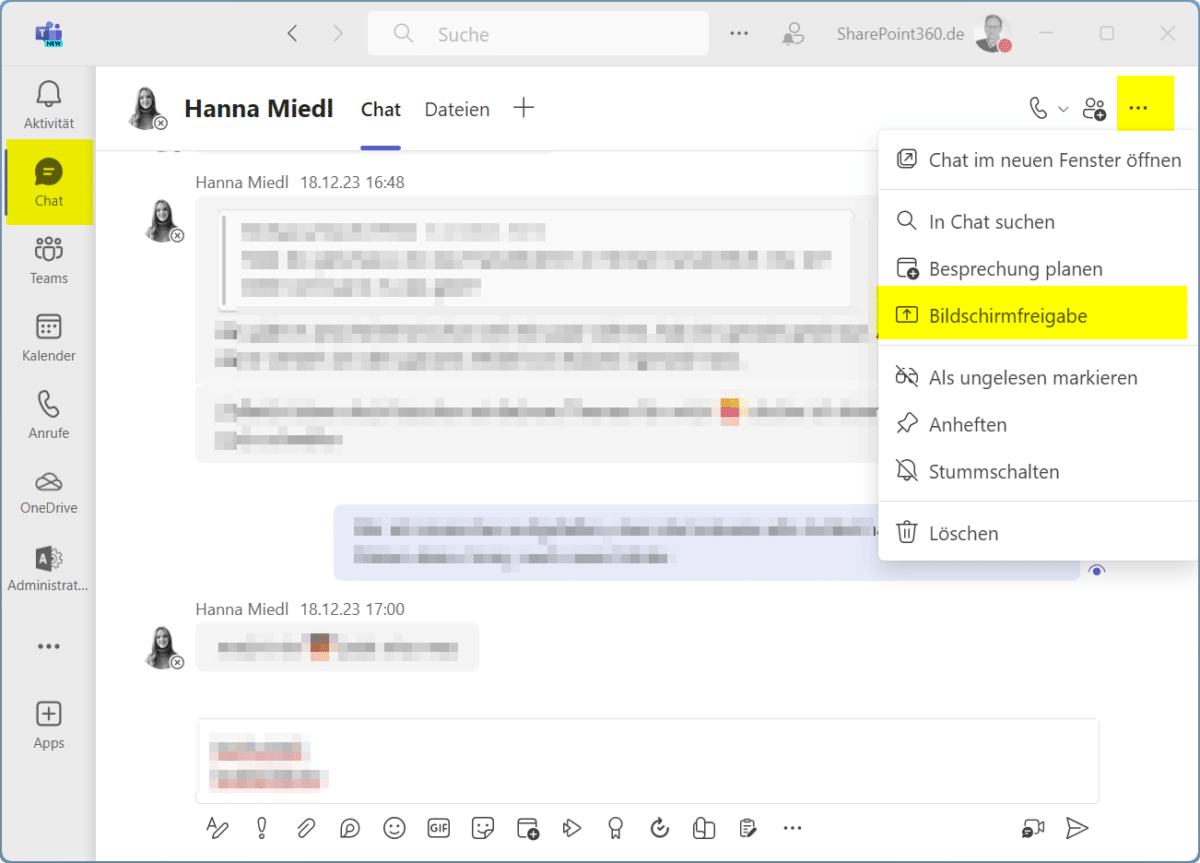1200x863 pixels.
Task: Open Kalender from the left rail
Action: pos(49,337)
